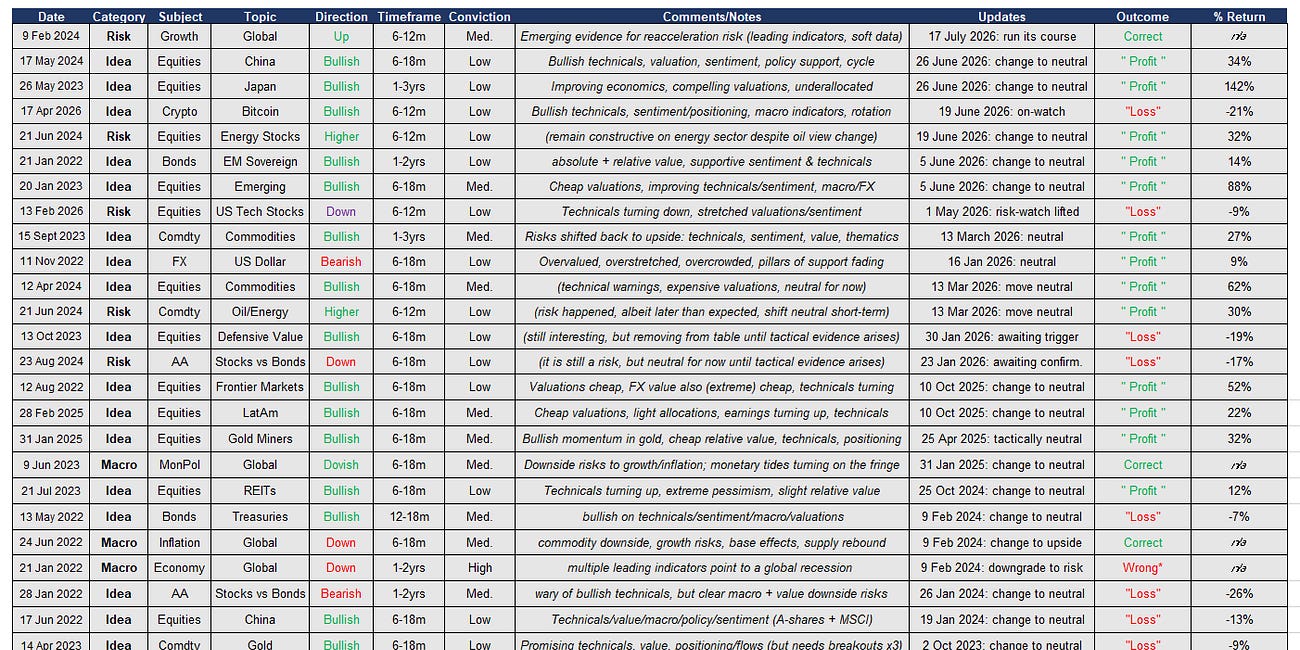Screen dimensions: 1300x650
Task: Click the Conviction column header
Action: click(480, 16)
